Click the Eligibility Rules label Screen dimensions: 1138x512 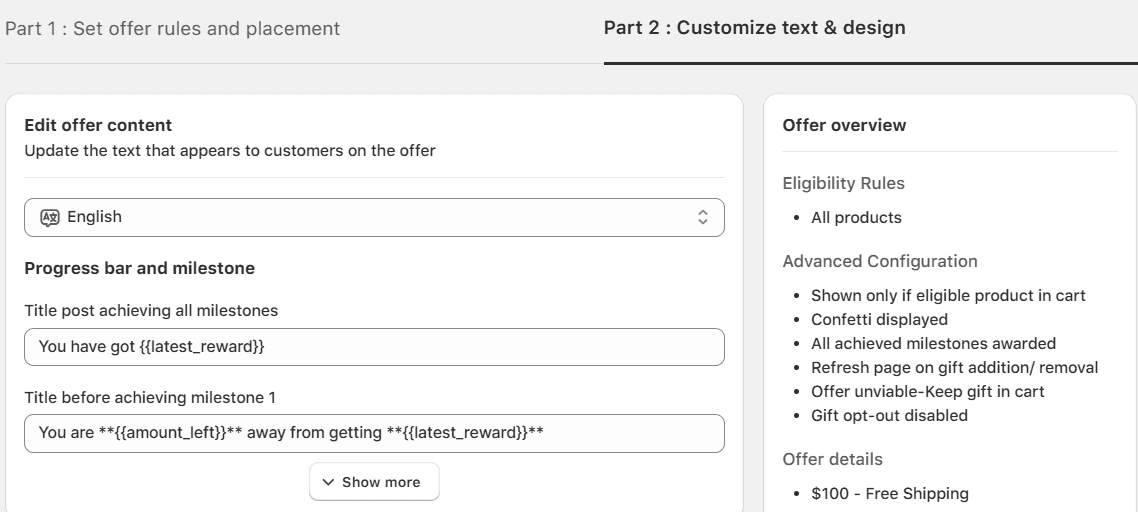tap(843, 183)
